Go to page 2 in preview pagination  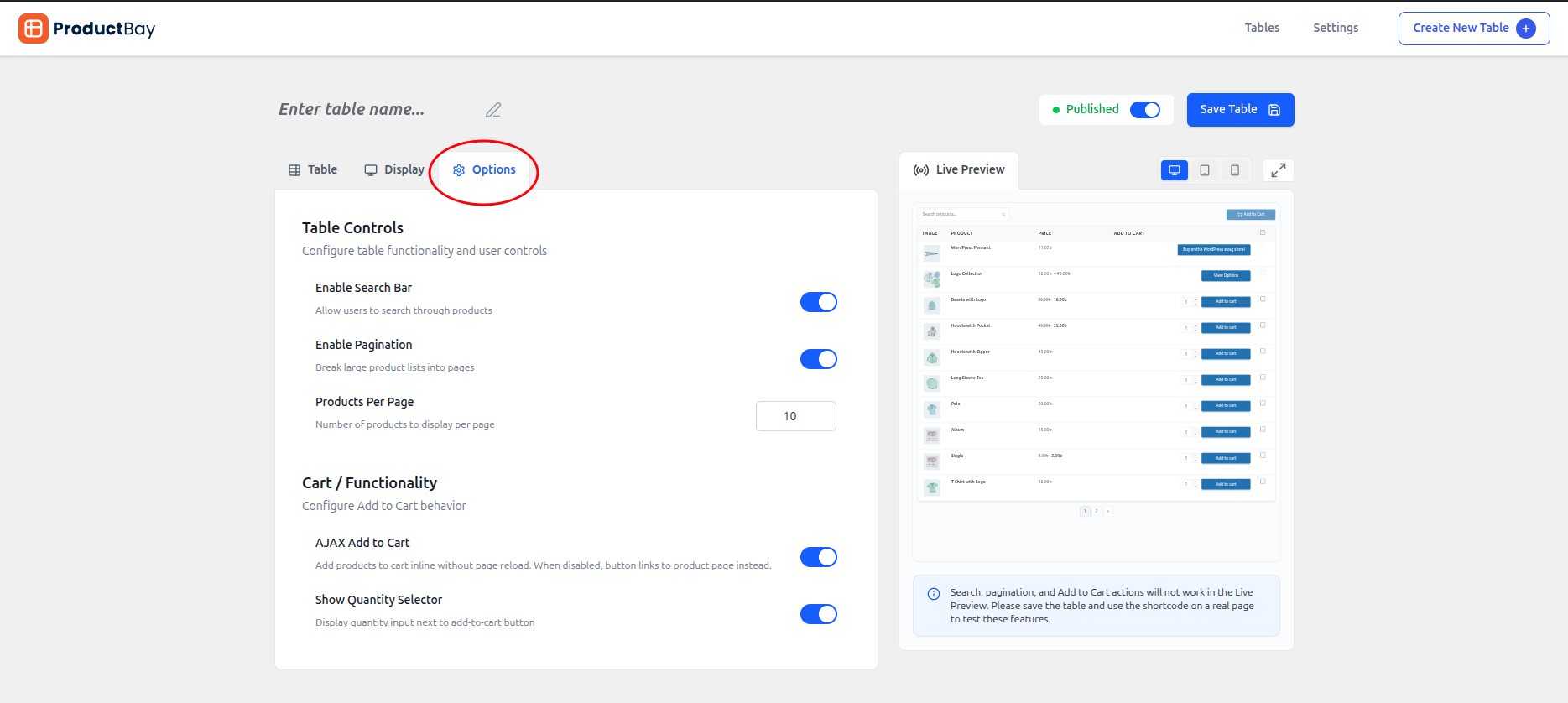point(1097,511)
